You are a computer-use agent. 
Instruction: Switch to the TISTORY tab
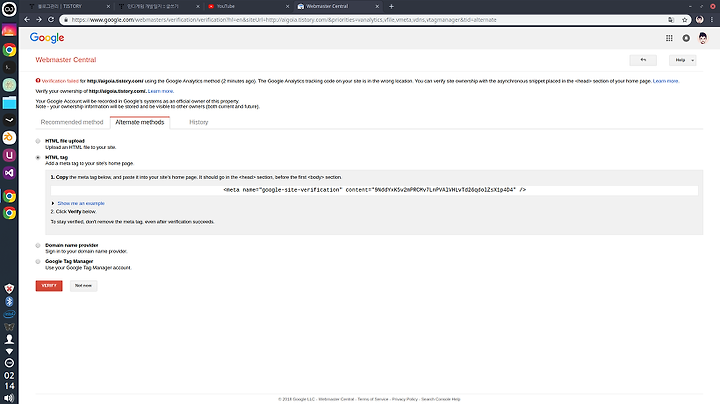tap(68, 6)
